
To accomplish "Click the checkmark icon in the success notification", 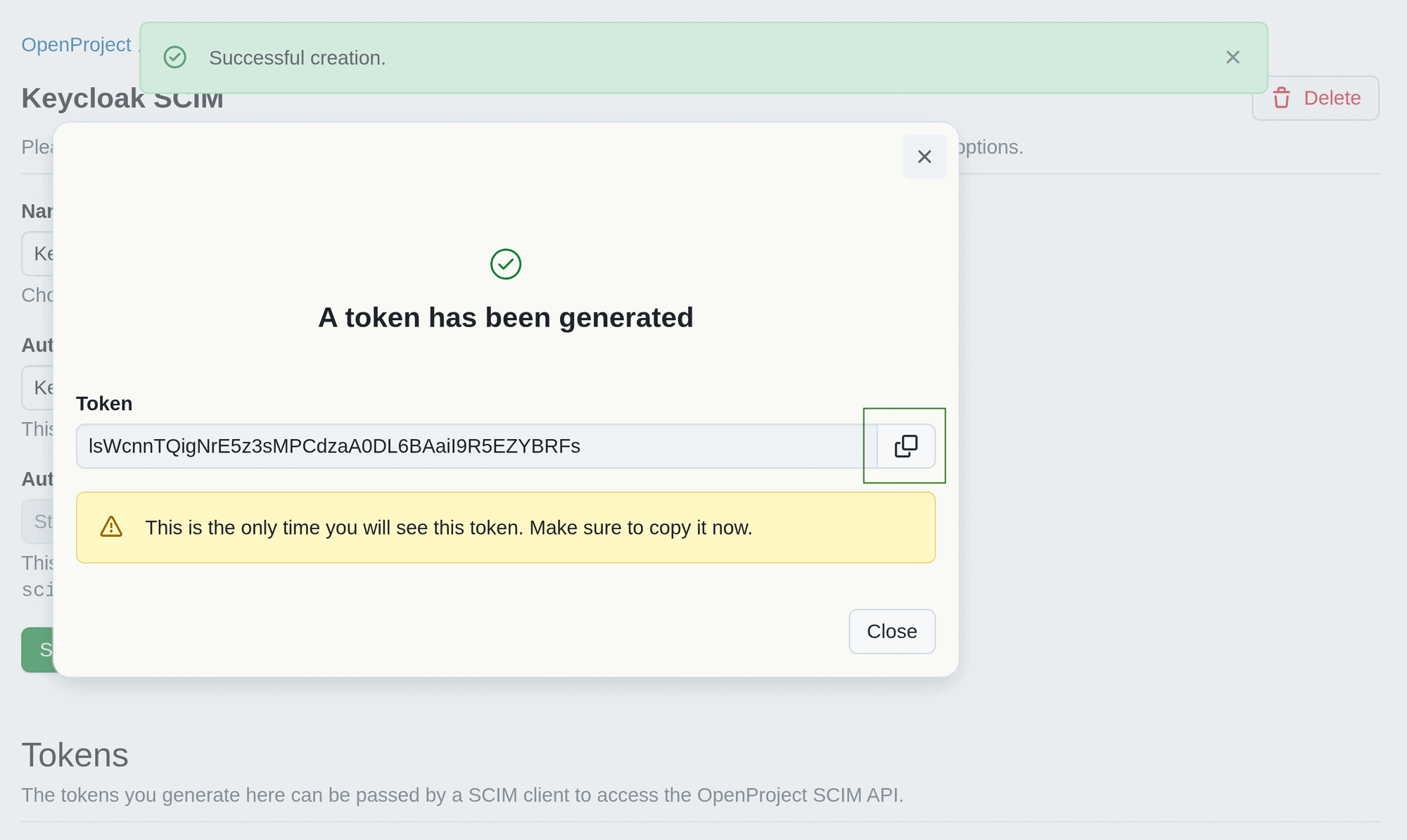I will [x=175, y=57].
